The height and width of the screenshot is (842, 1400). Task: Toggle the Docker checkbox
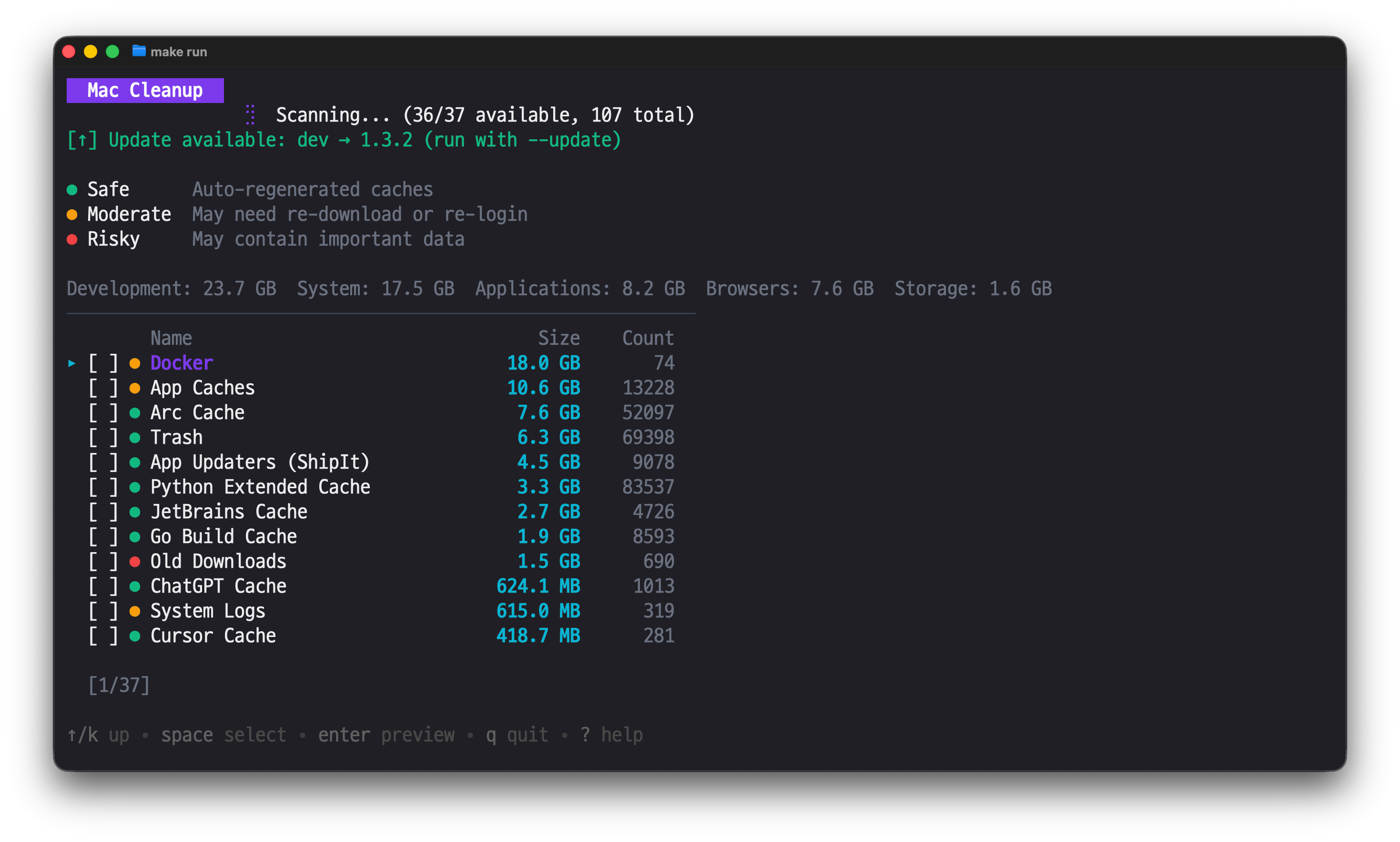tap(103, 363)
